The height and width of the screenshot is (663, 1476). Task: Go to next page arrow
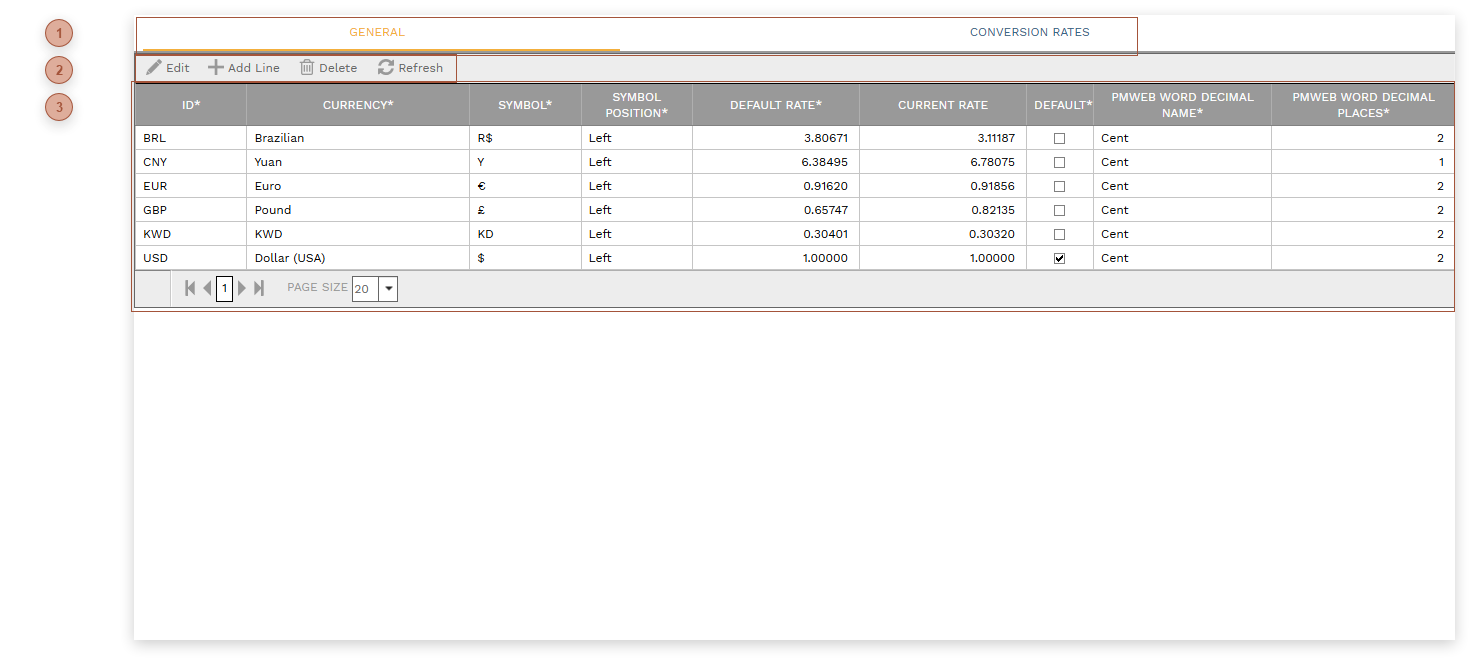coord(242,289)
